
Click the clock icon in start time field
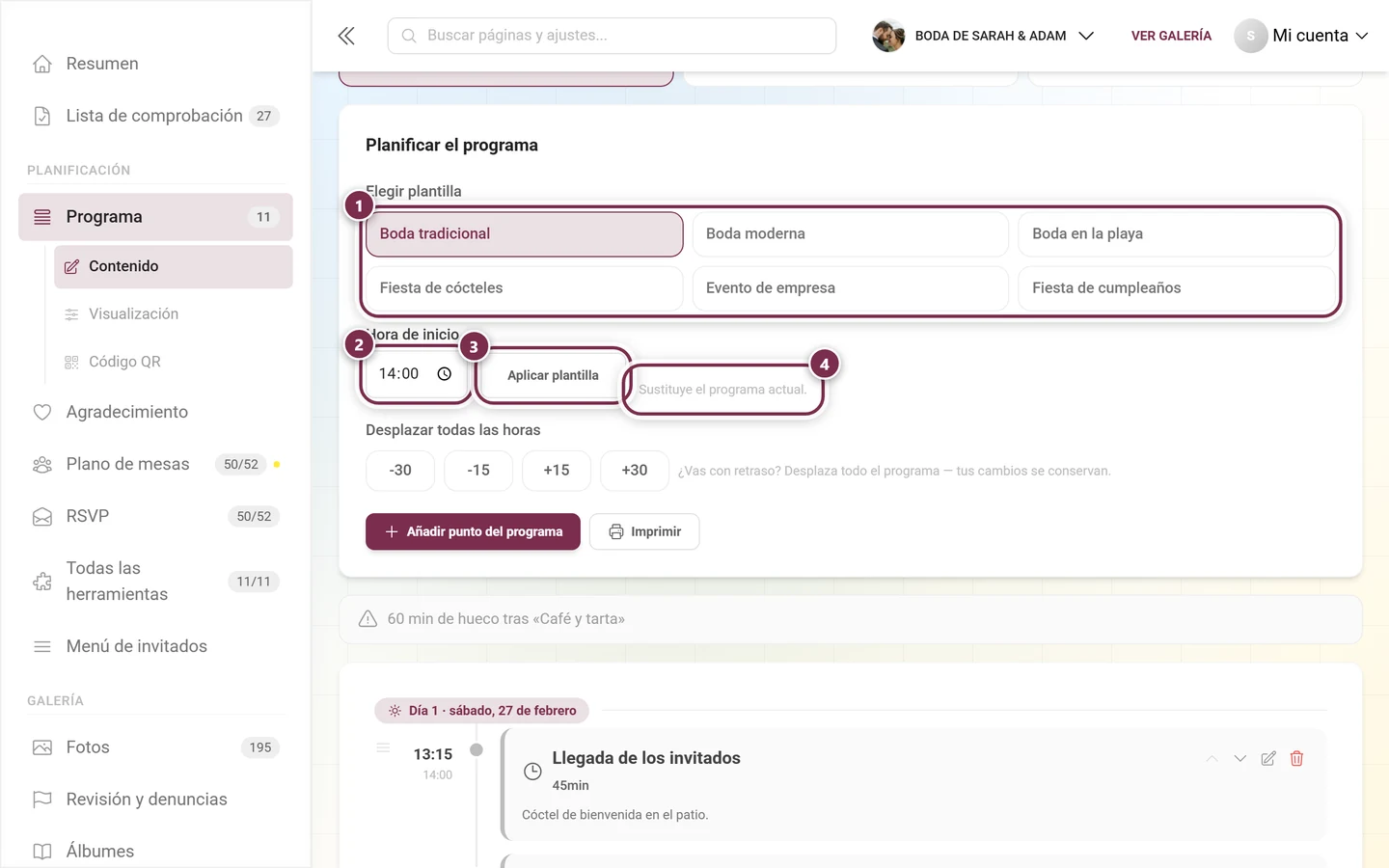(444, 374)
